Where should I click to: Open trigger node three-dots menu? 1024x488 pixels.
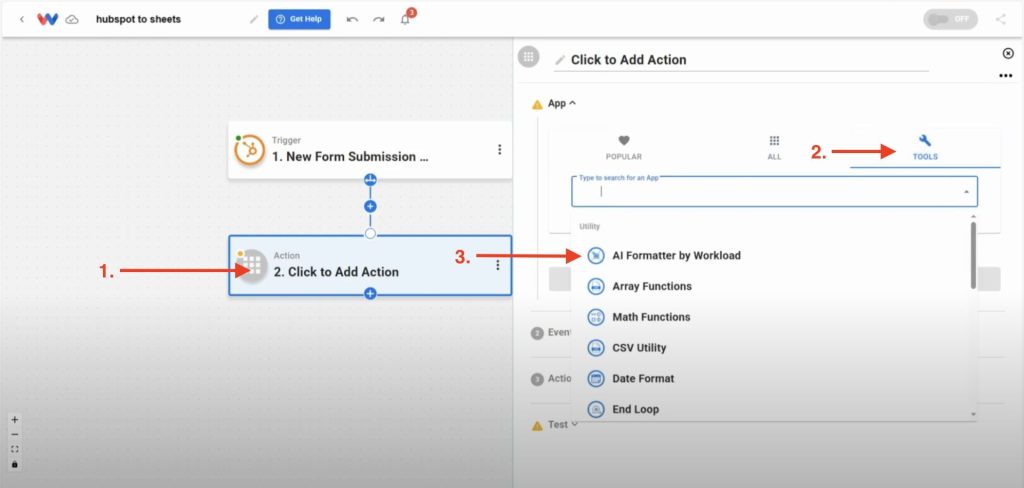500,150
